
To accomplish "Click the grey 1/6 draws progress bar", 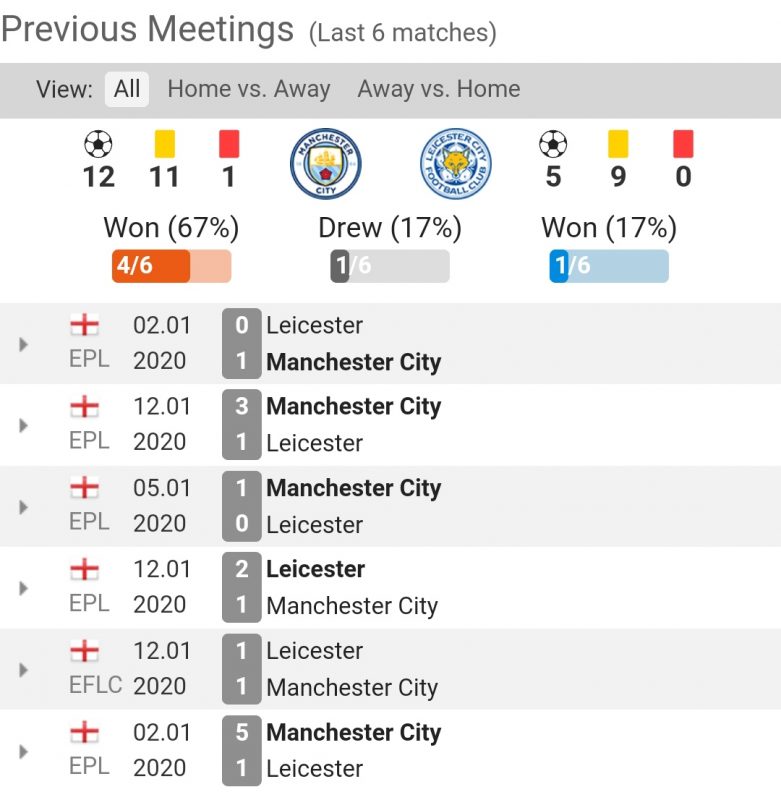I will pyautogui.click(x=389, y=266).
